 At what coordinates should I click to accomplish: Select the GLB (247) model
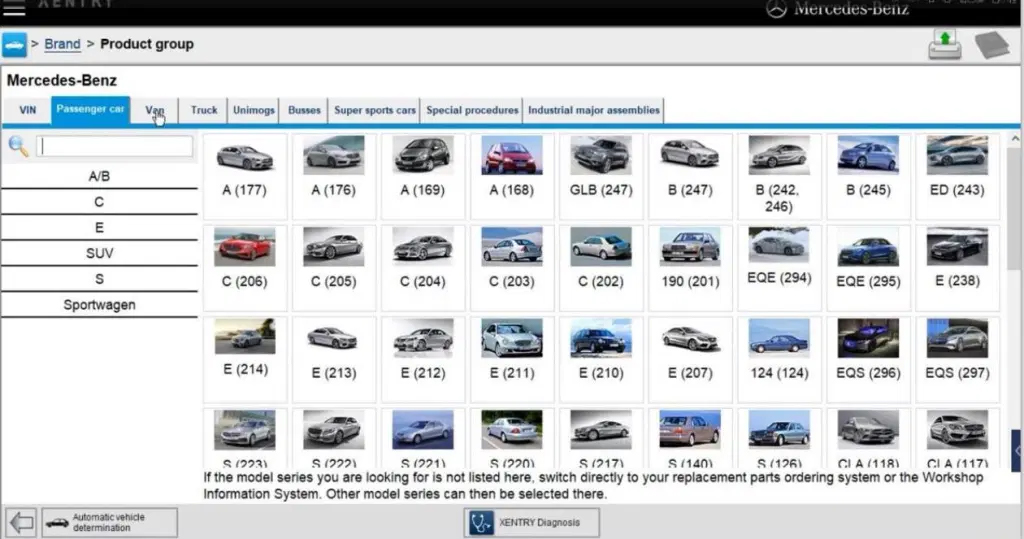coord(601,175)
